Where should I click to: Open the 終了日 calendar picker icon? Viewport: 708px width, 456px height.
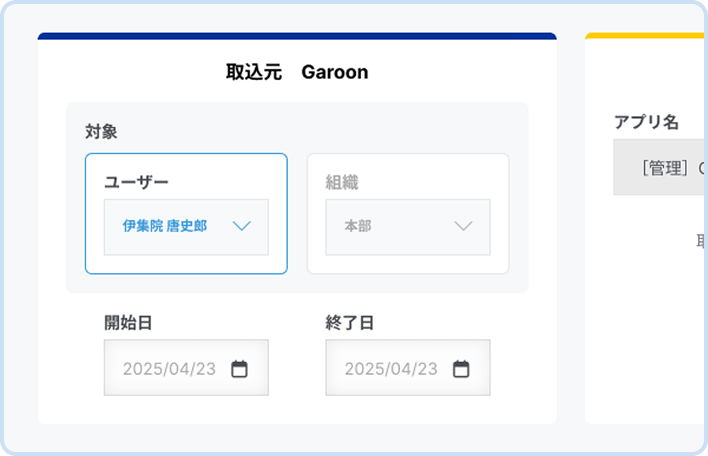click(461, 369)
